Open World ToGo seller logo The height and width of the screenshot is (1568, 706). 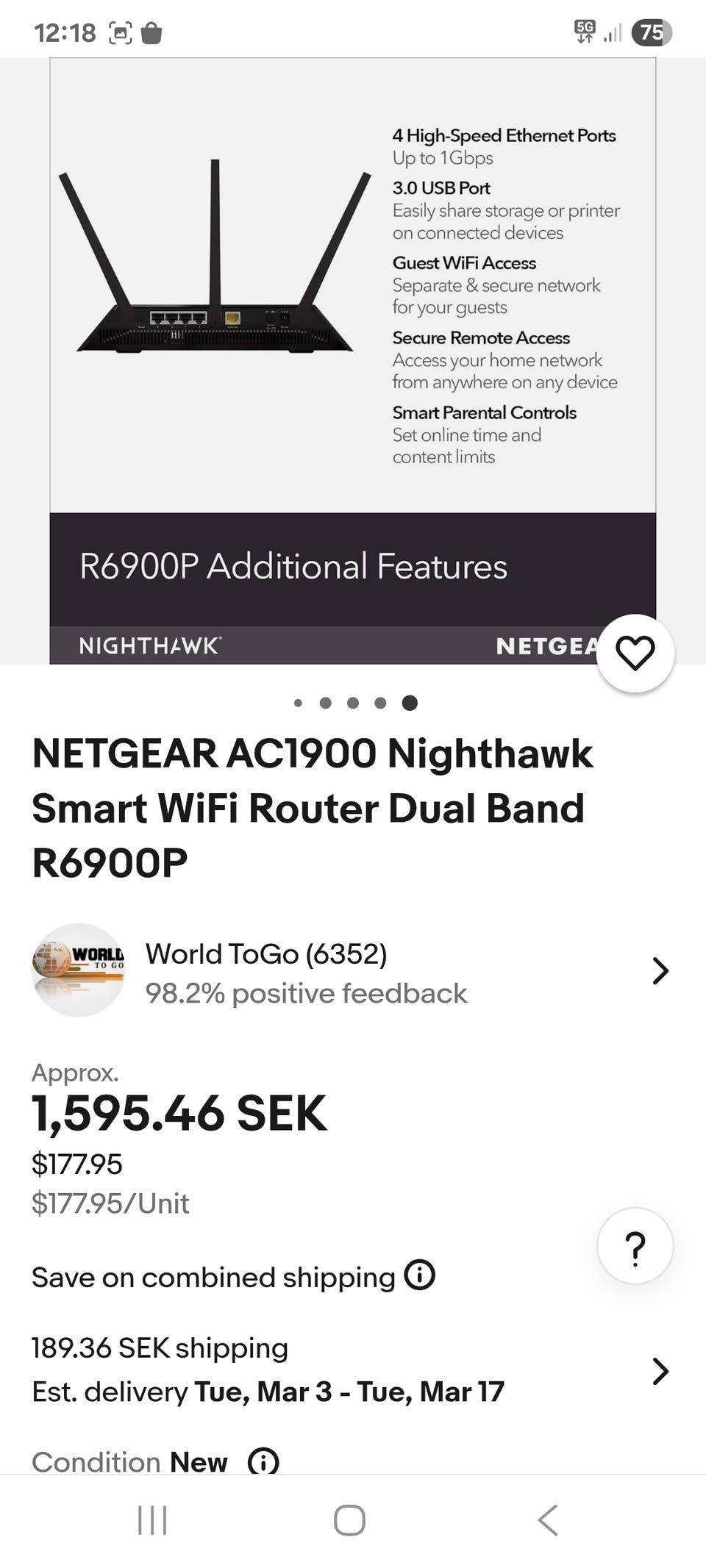(78, 970)
